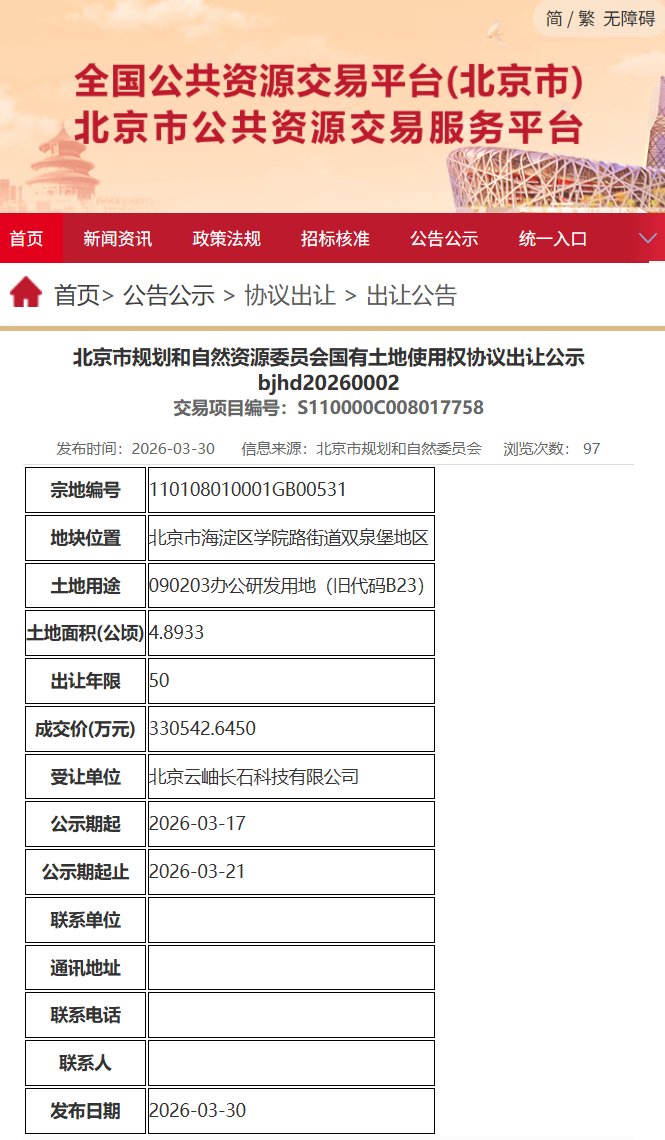Select the 联系人 label cell
This screenshot has height=1140, width=665.
point(86,1064)
